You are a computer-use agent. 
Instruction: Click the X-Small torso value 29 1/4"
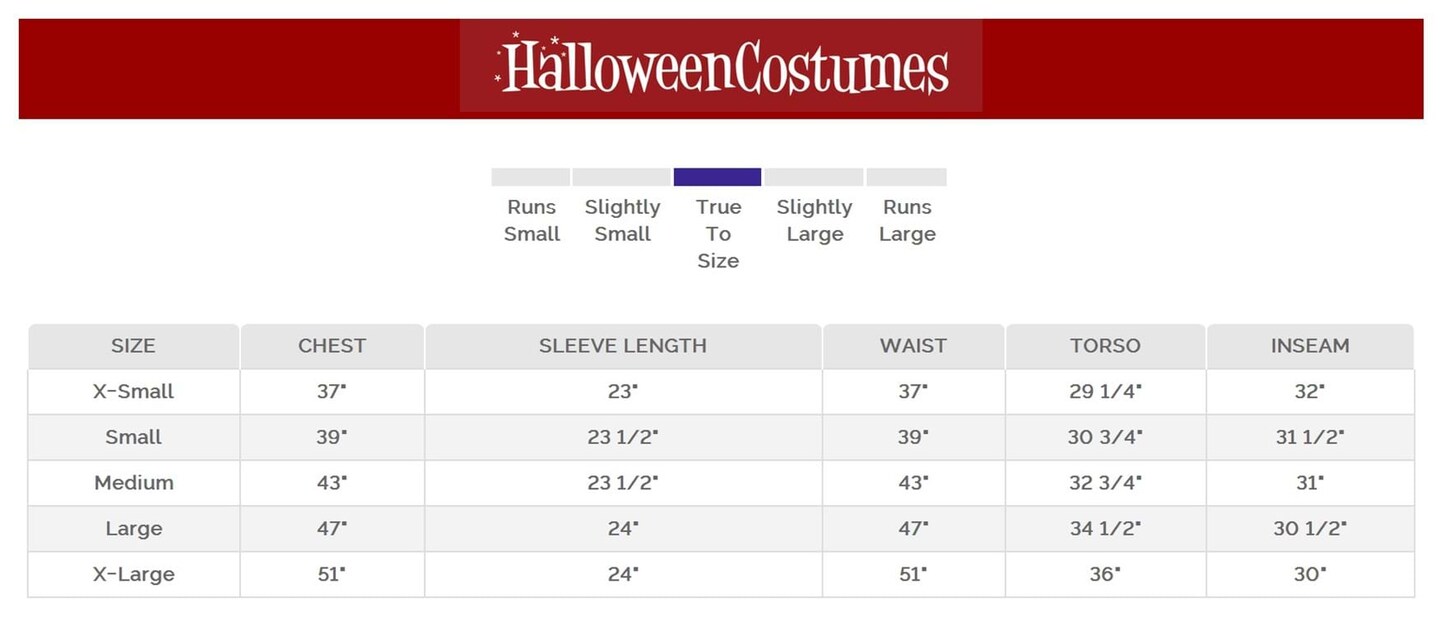(x=1105, y=392)
